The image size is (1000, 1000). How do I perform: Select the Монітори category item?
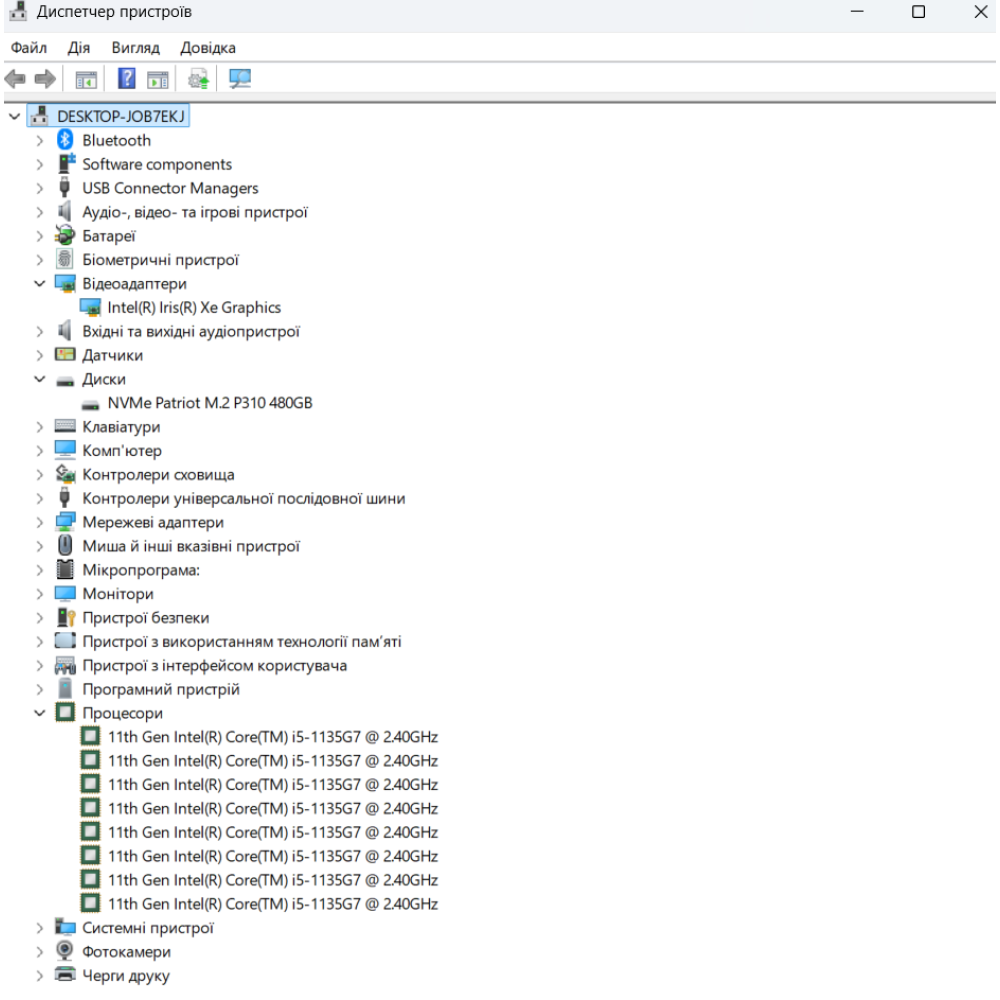118,594
